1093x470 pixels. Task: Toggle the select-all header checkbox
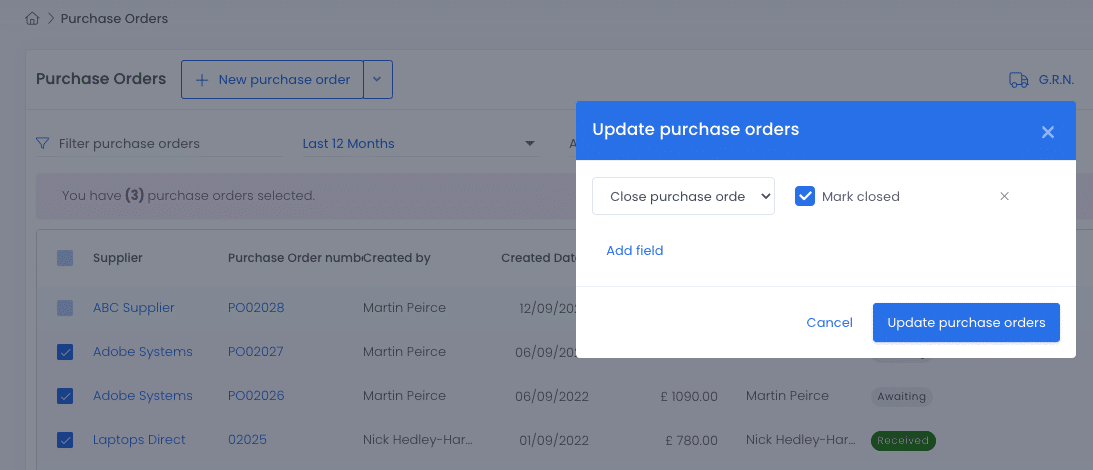(65, 258)
